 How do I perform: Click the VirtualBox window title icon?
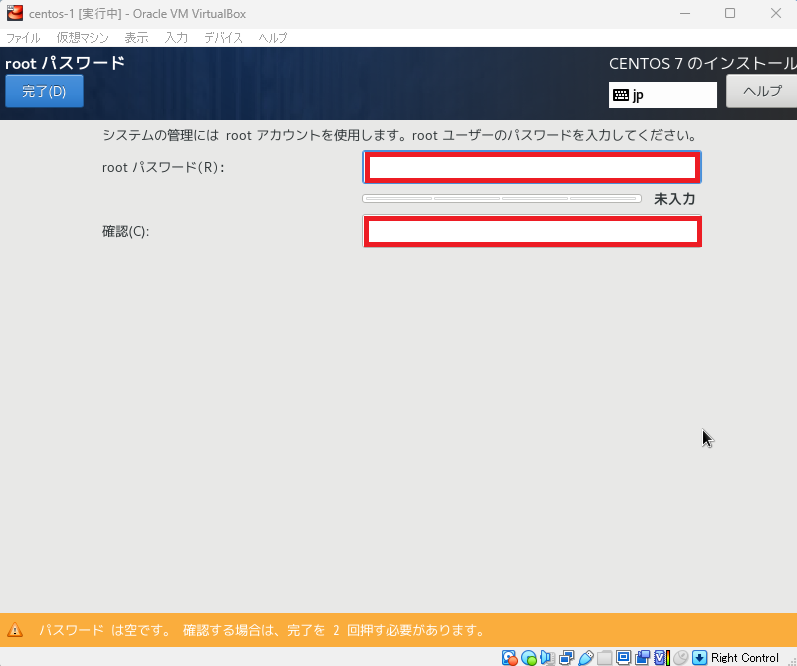tap(15, 13)
